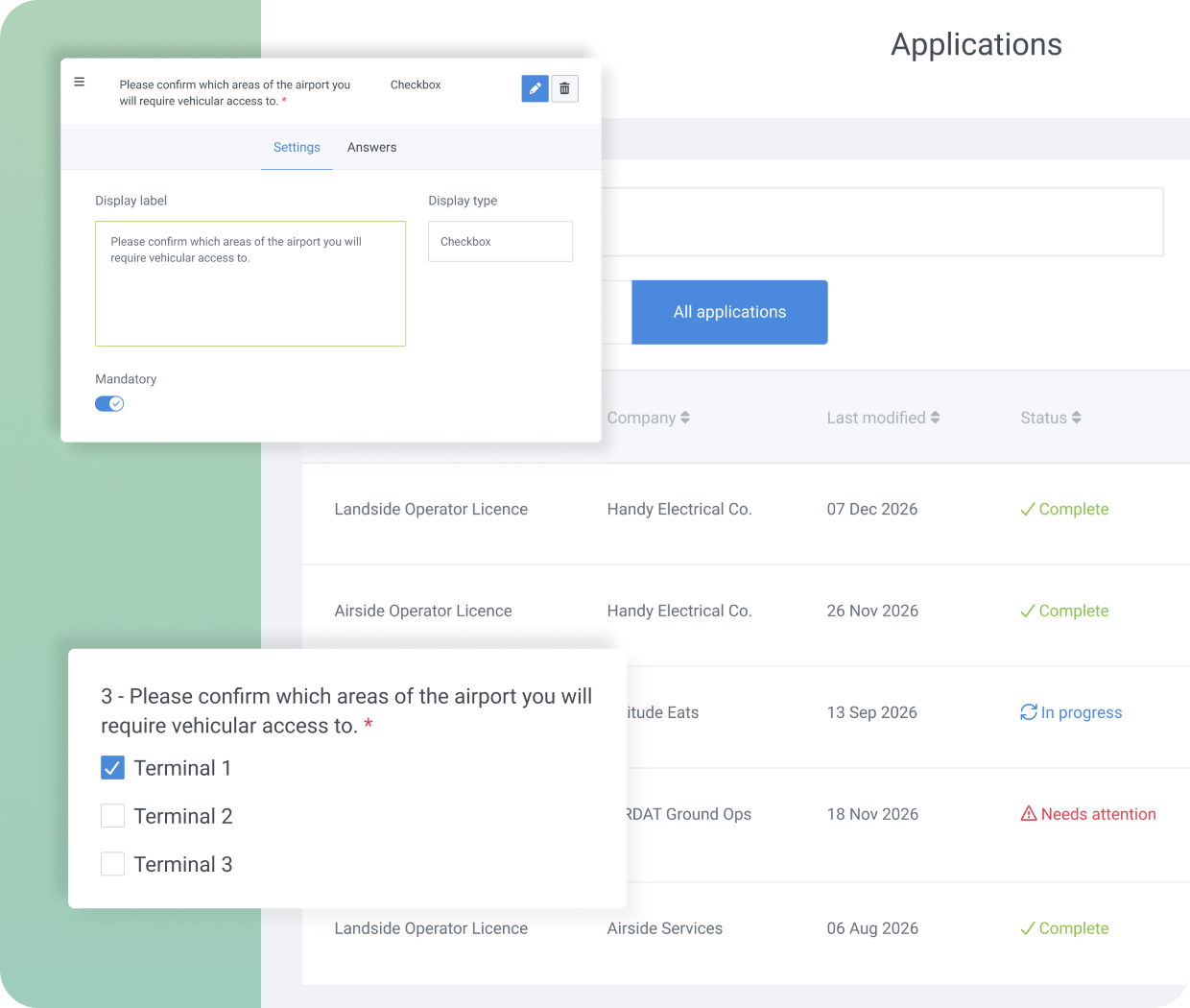Click the checkmark icon beside 06 Aug 2026

tap(1028, 929)
